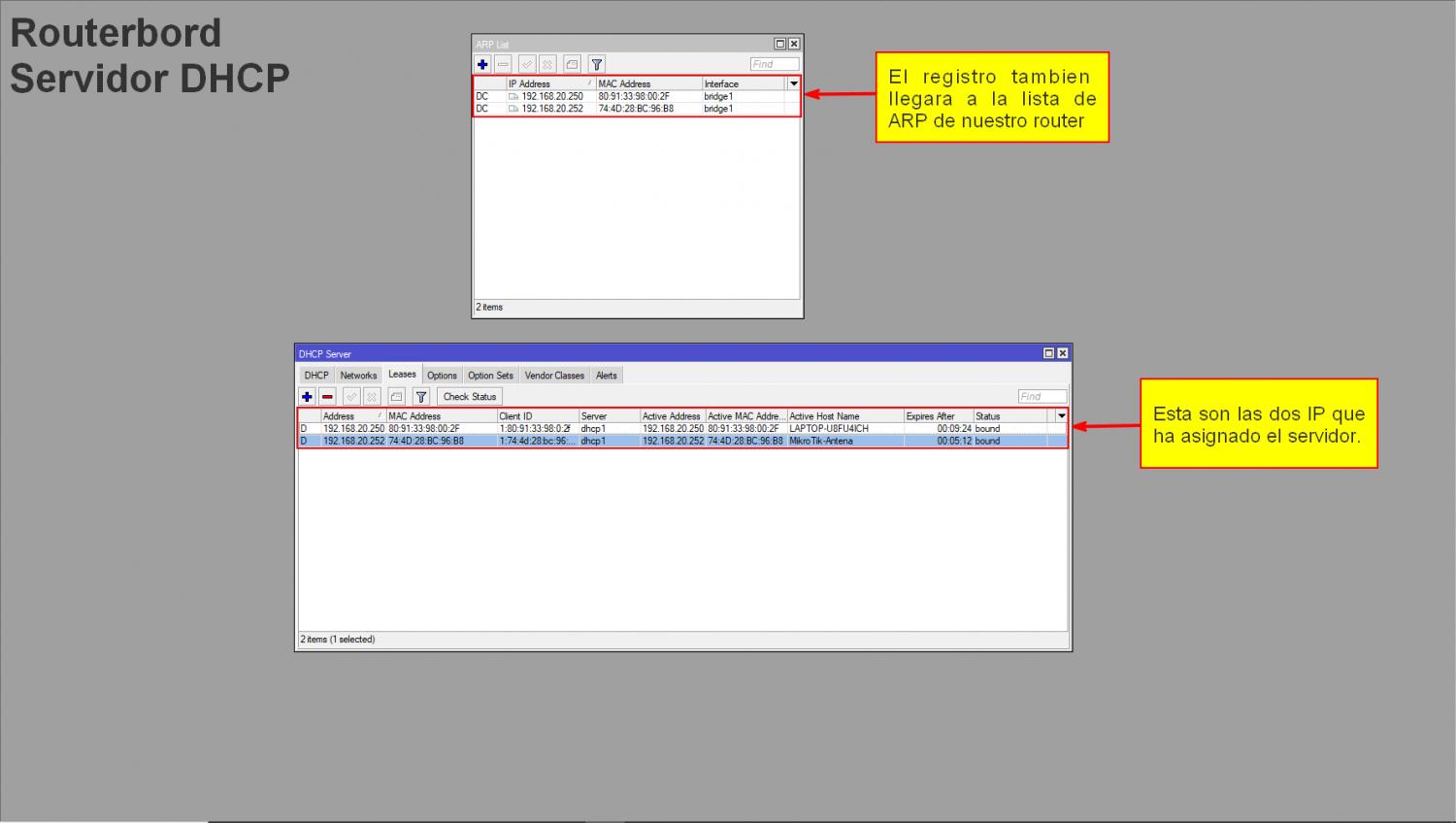Click the add (plus) icon in ARP List
Image resolution: width=1456 pixels, height=823 pixels.
coord(482,64)
